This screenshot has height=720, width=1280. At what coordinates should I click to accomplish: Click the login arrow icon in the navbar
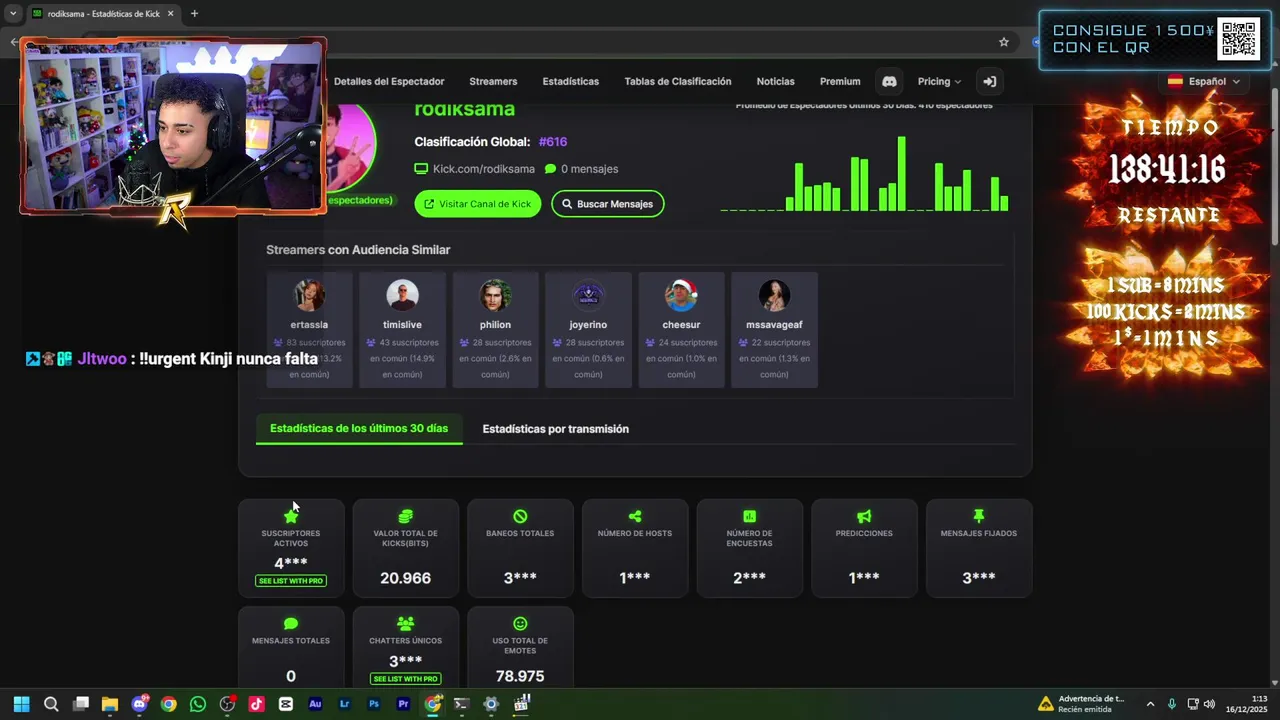(x=989, y=82)
